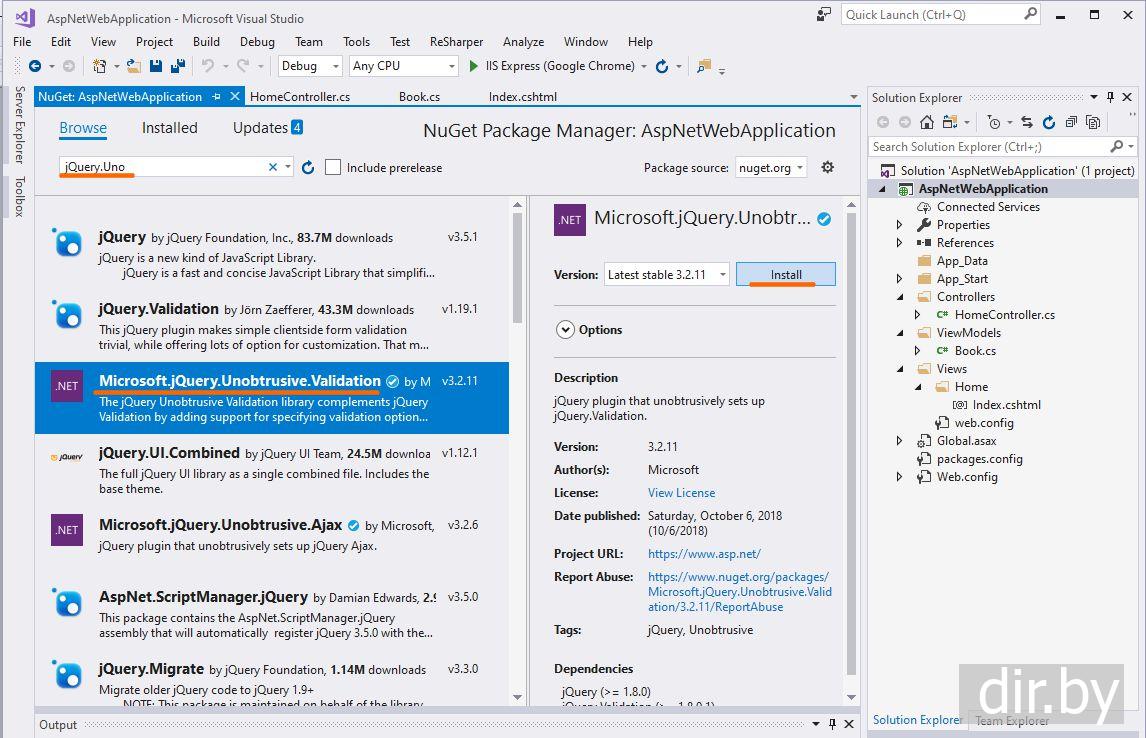The image size is (1146, 738).
Task: Open the ReSharper menu
Action: pos(456,42)
